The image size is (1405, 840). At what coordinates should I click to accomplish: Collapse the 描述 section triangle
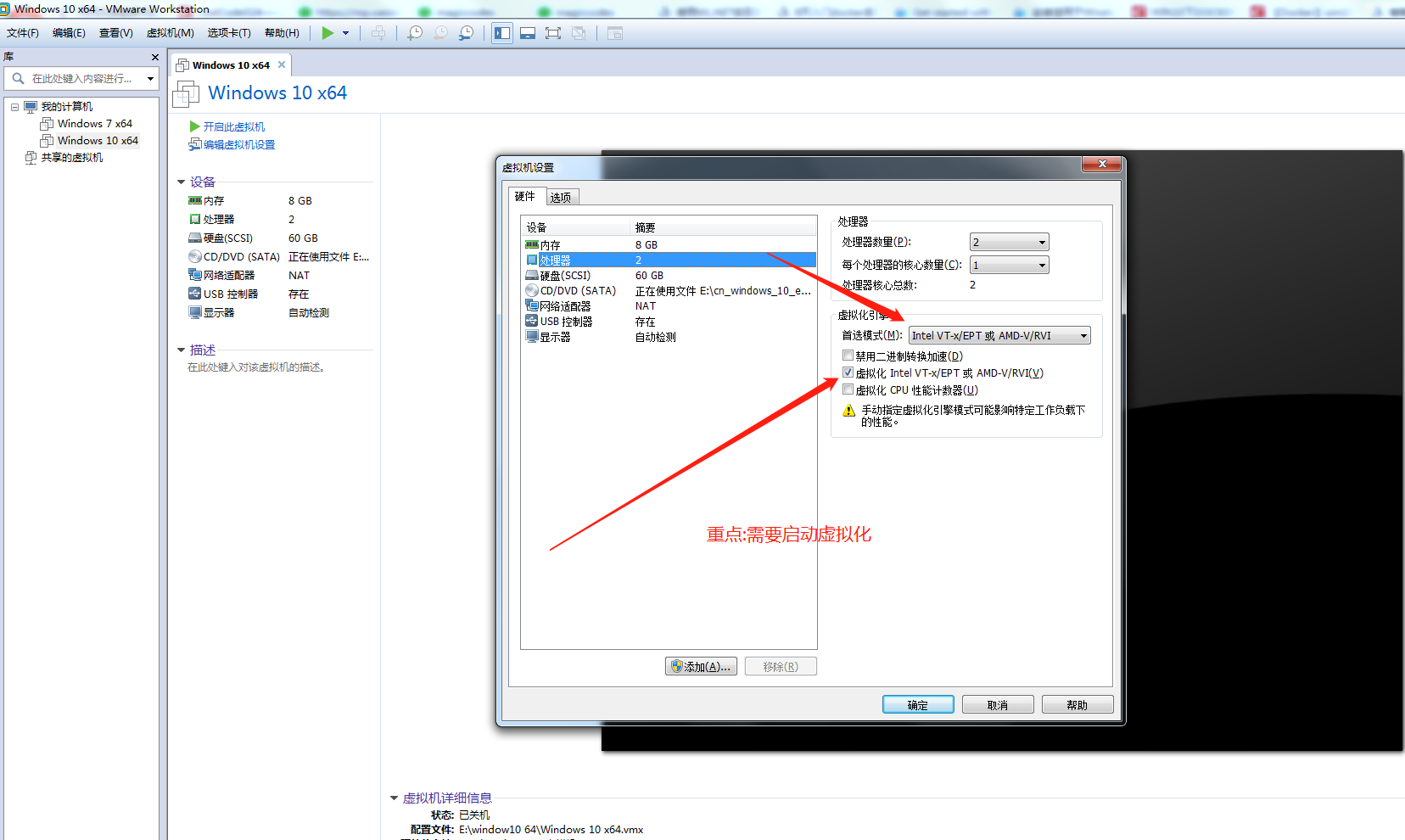click(x=181, y=350)
